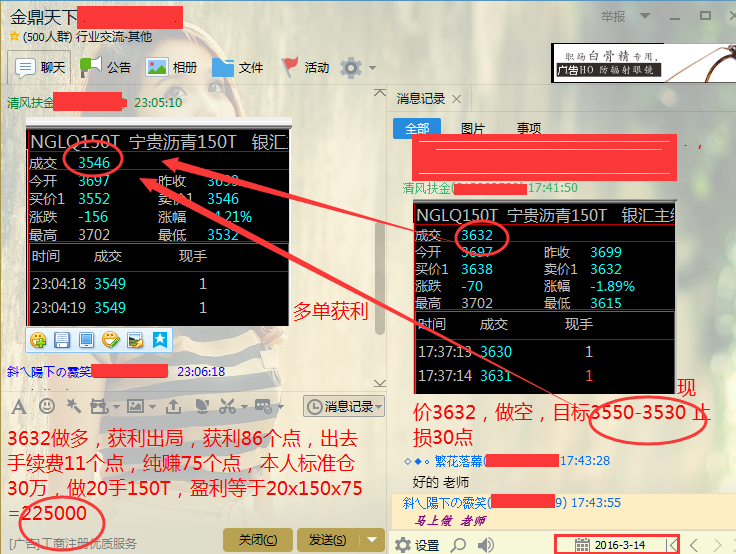The height and width of the screenshot is (554, 736).
Task: Jump to first page of history
Action: [672, 545]
